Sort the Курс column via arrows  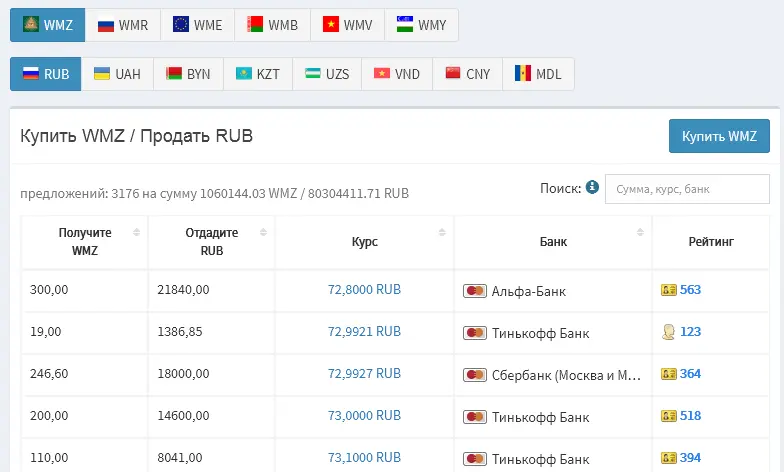tap(442, 232)
